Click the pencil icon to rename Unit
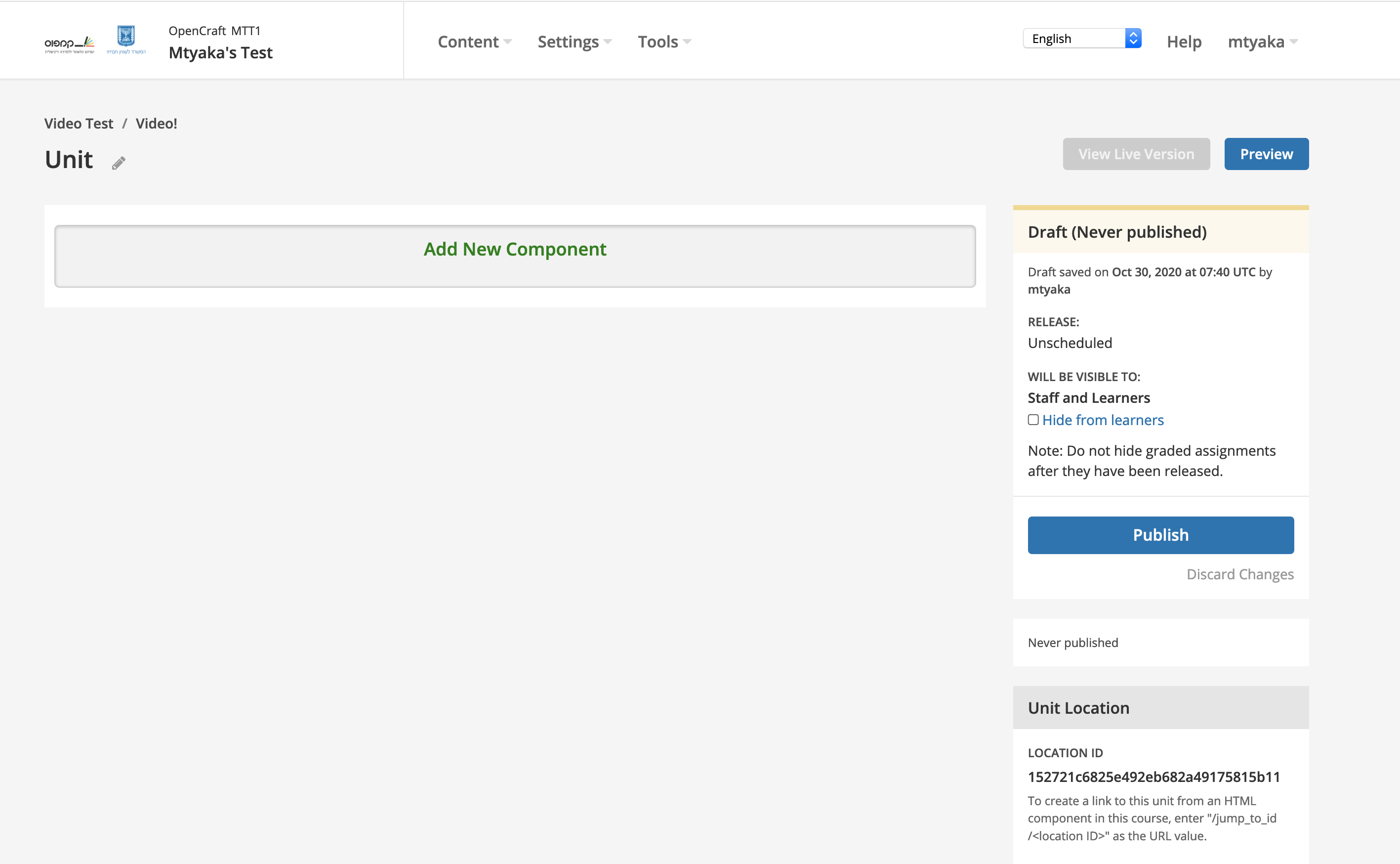Viewport: 1400px width, 864px height. coord(118,163)
